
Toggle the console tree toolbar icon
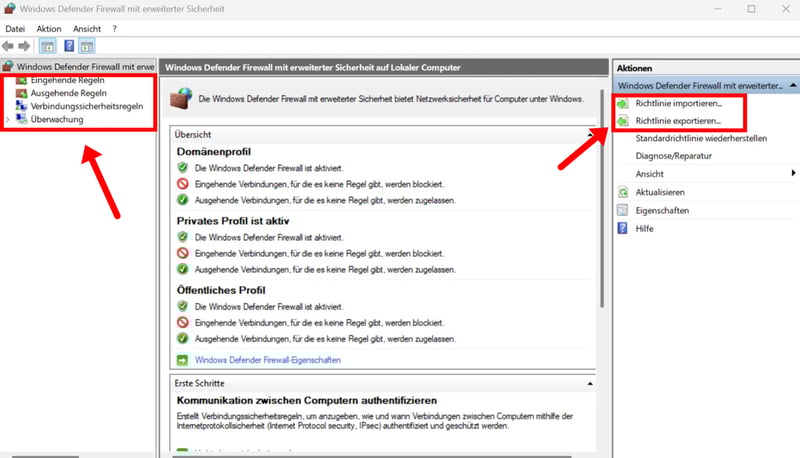point(47,46)
